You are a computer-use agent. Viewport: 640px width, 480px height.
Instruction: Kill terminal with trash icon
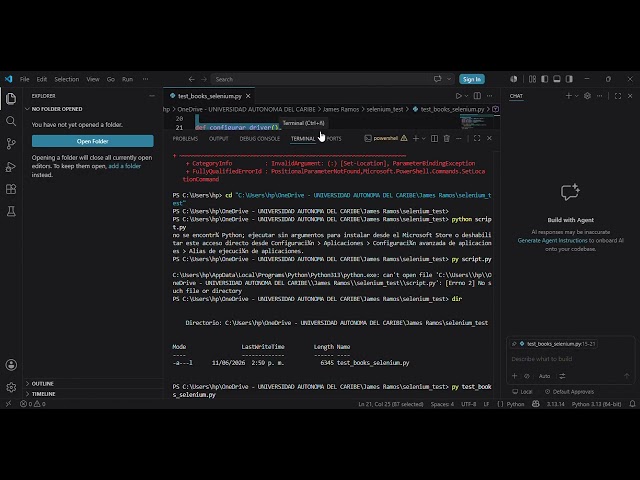click(x=447, y=138)
